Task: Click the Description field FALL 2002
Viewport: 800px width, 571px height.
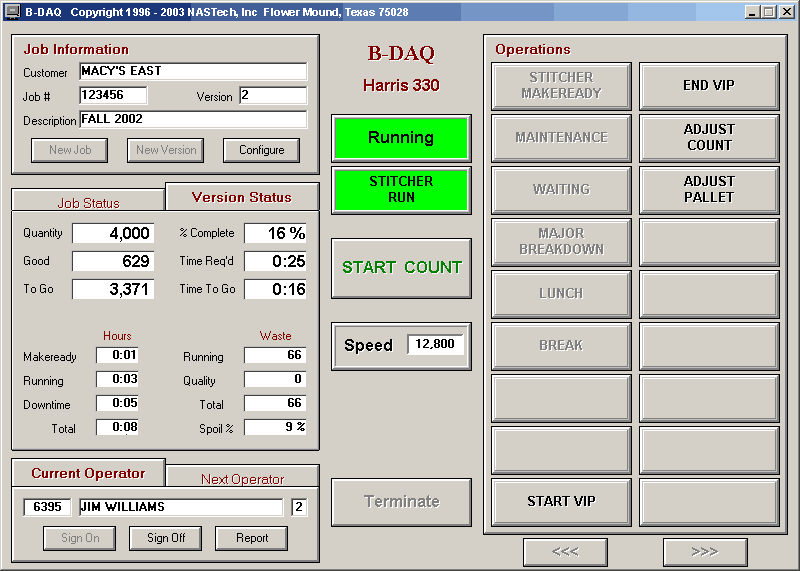Action: (193, 119)
